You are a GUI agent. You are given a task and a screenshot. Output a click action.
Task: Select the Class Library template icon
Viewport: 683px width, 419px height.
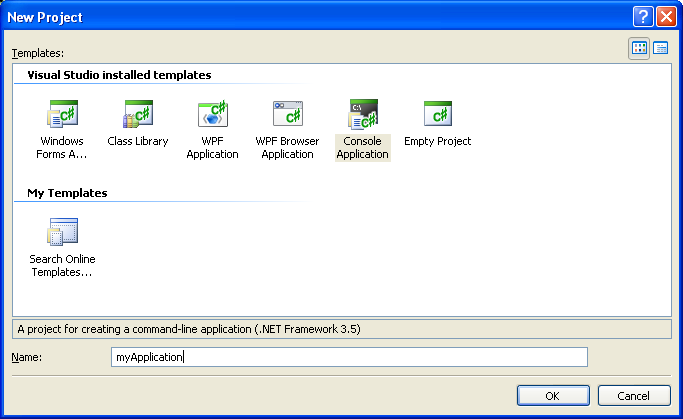click(x=138, y=114)
